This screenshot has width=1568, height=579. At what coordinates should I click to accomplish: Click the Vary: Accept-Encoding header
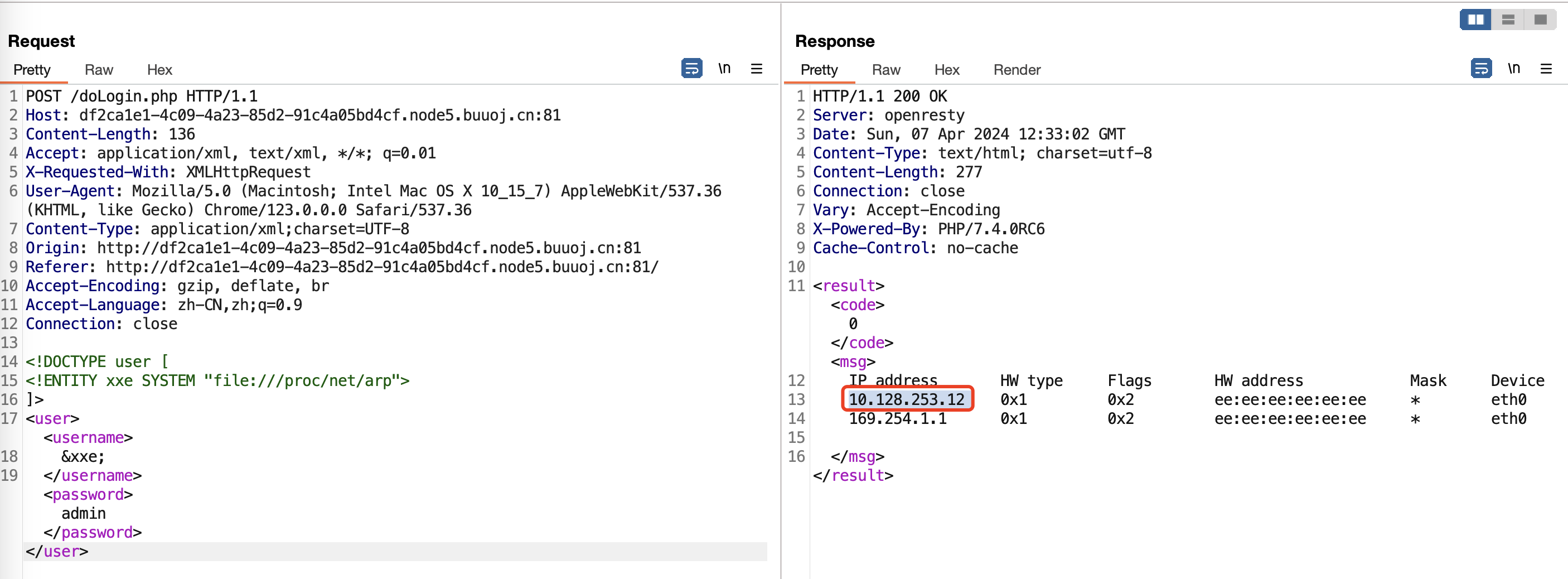pos(906,210)
